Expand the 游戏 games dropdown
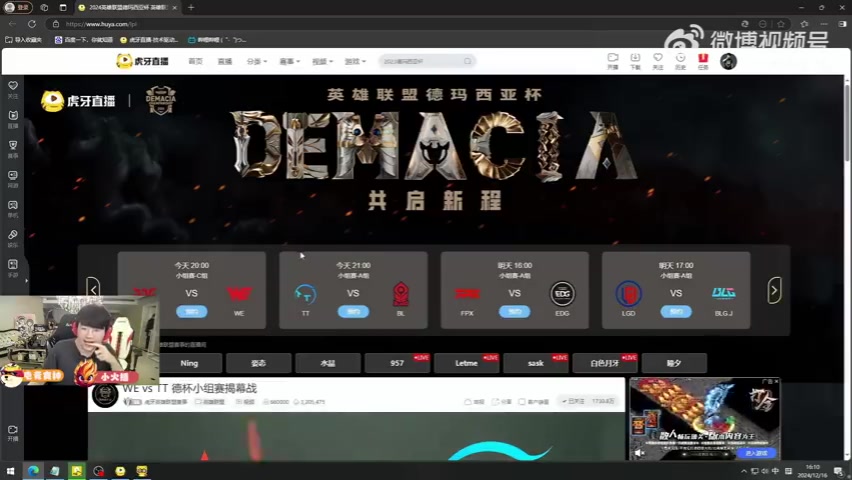852x480 pixels. (355, 61)
